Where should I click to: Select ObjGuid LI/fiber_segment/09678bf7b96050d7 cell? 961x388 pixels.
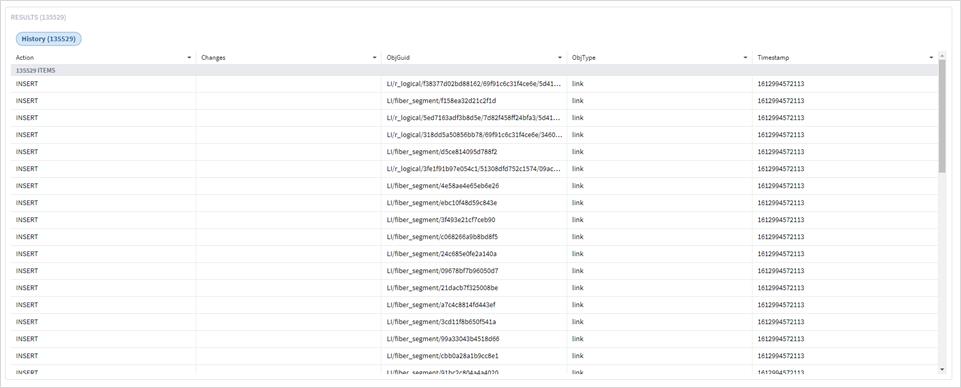pyautogui.click(x=474, y=271)
